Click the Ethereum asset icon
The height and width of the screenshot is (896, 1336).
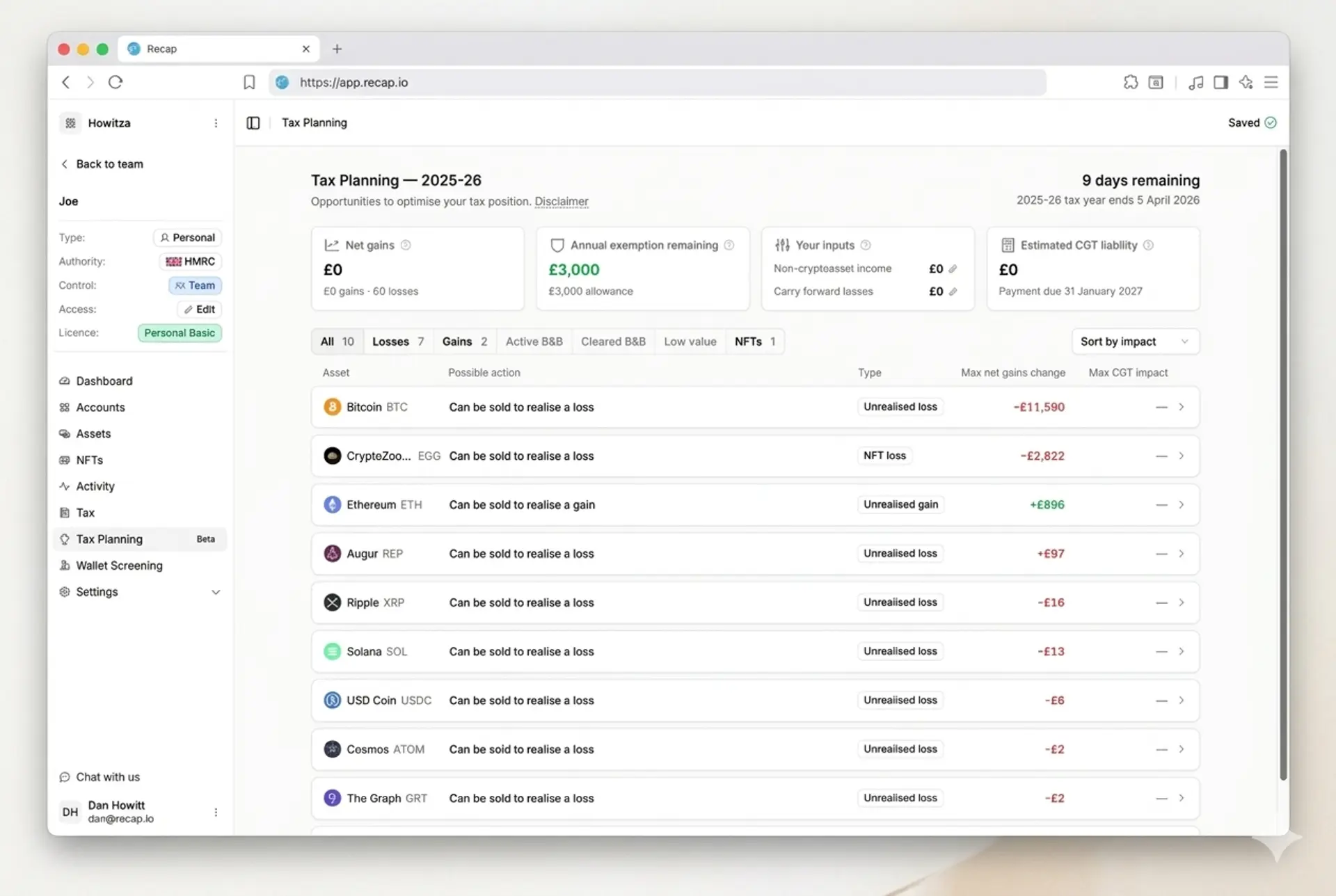(332, 504)
